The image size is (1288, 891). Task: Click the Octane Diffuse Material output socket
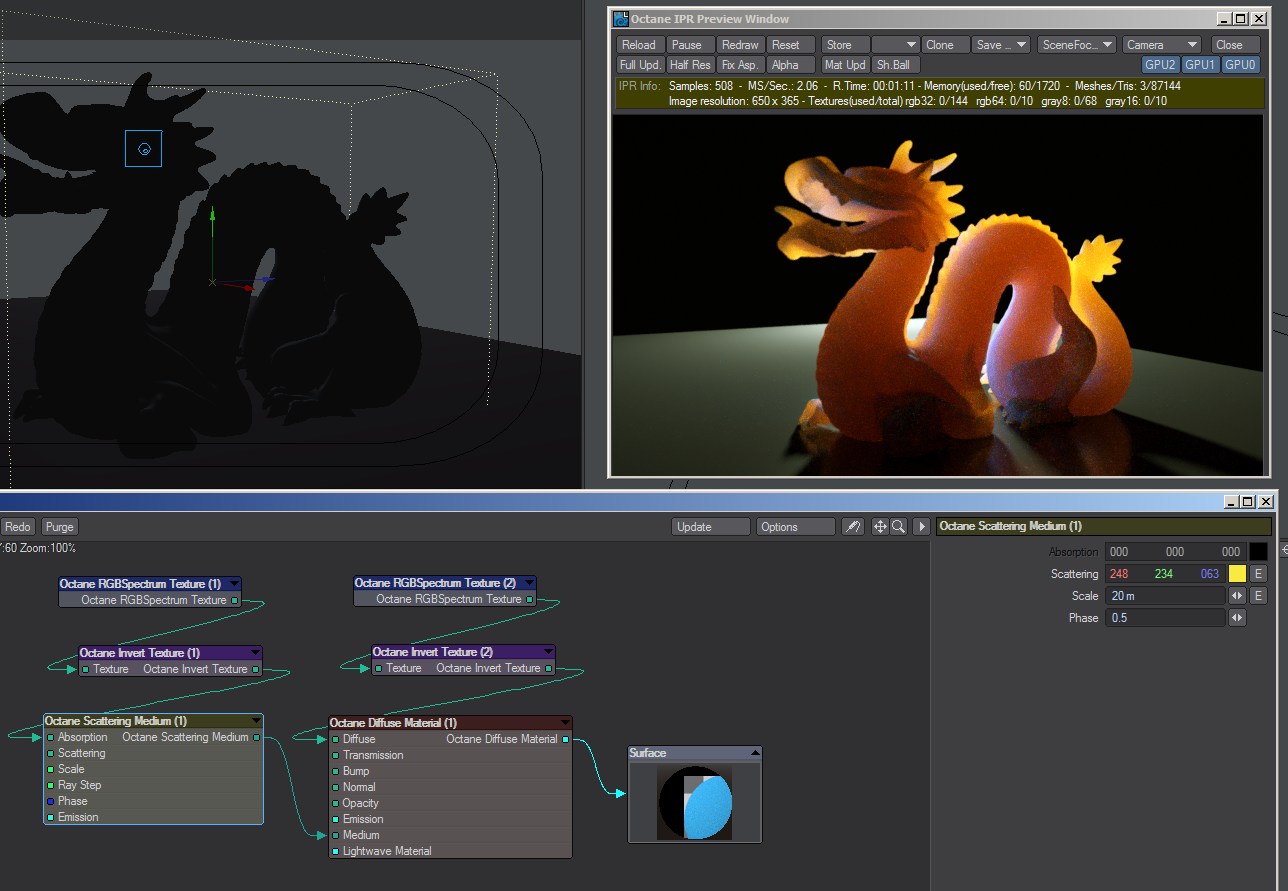(566, 740)
